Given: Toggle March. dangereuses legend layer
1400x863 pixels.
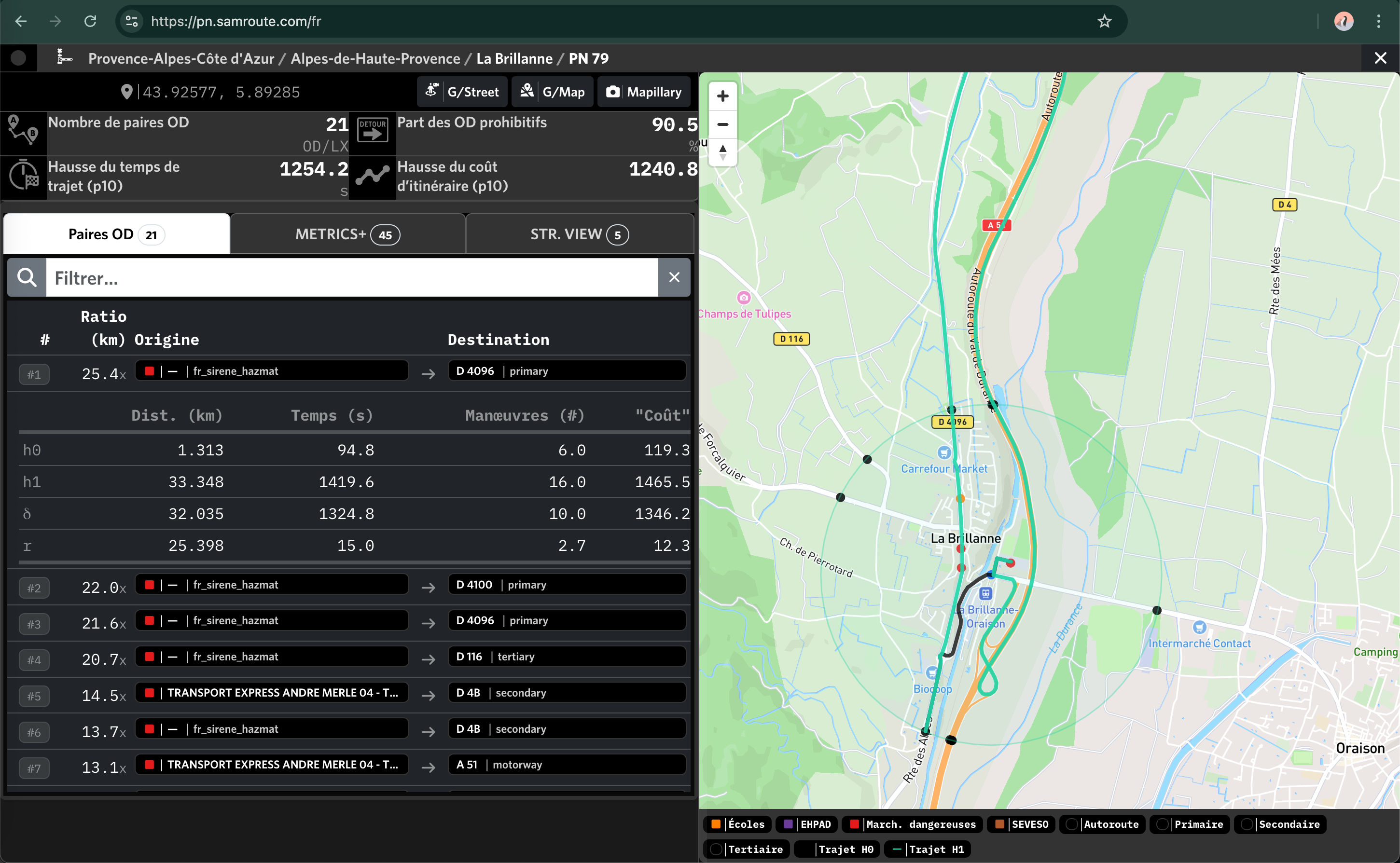Looking at the screenshot, I should tap(913, 824).
